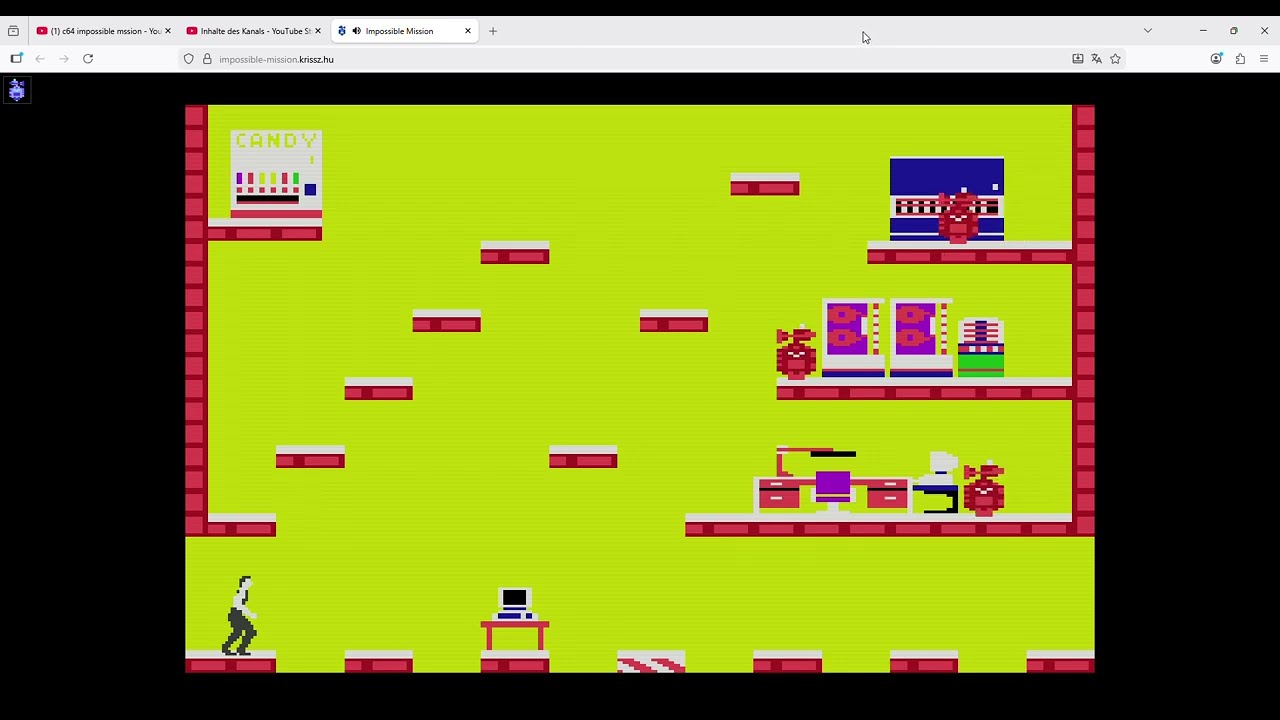Click the secret agent player character
The width and height of the screenshot is (1280, 720).
point(241,615)
